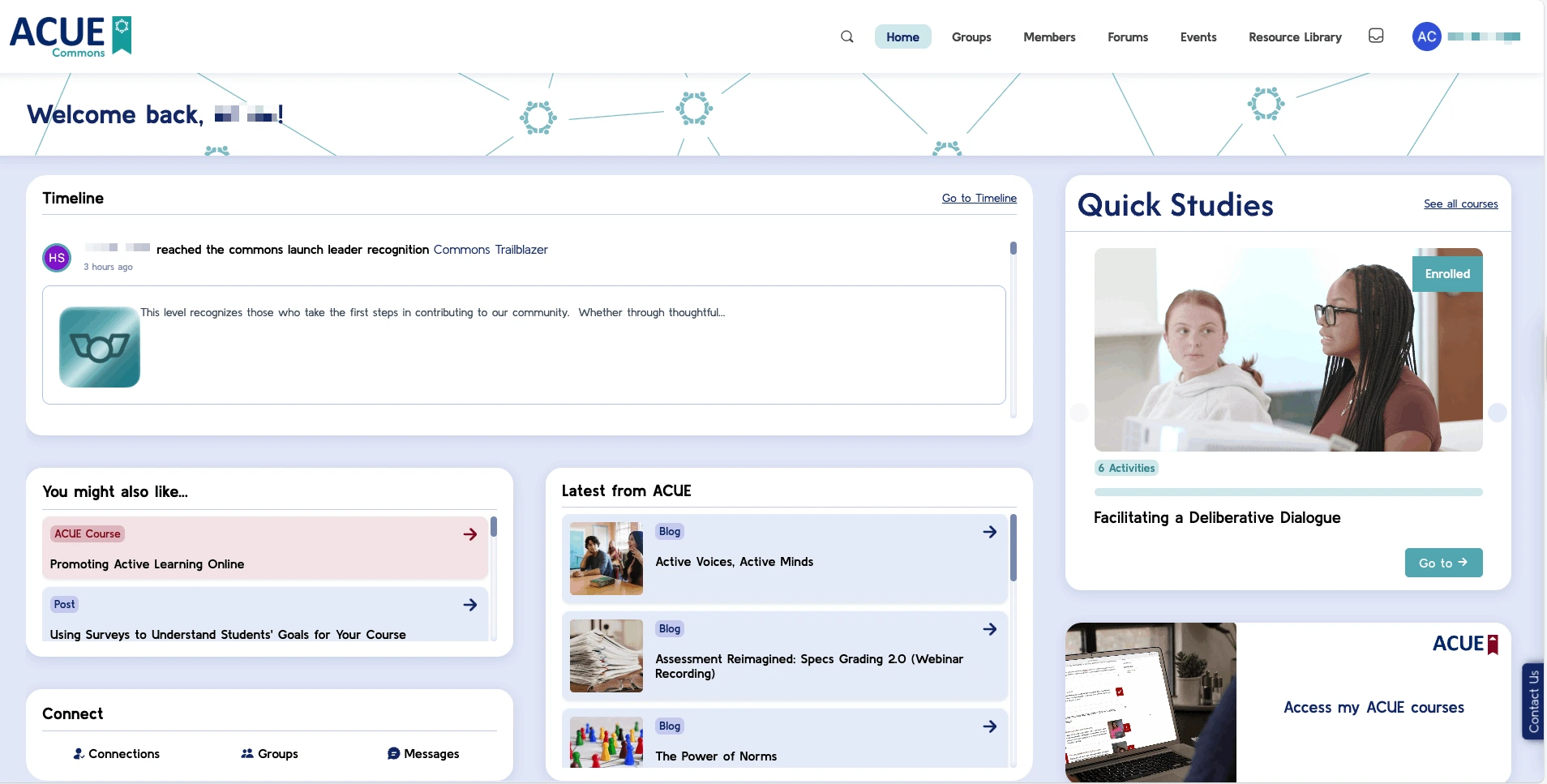Click the HS user avatar in Timeline

(x=57, y=258)
